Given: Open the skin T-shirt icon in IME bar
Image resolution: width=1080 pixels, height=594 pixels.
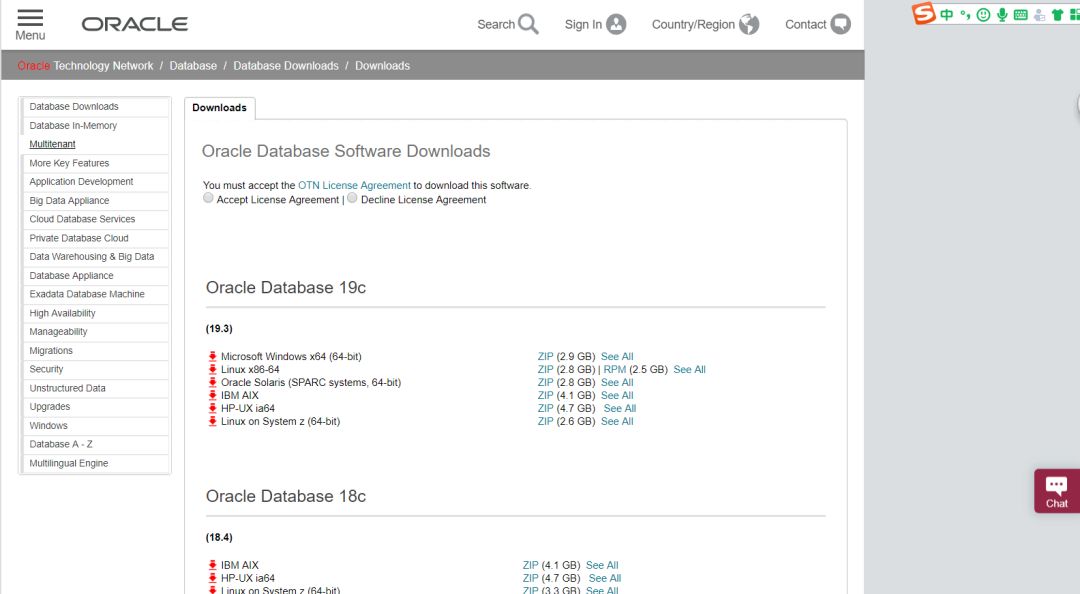Looking at the screenshot, I should tap(1057, 14).
